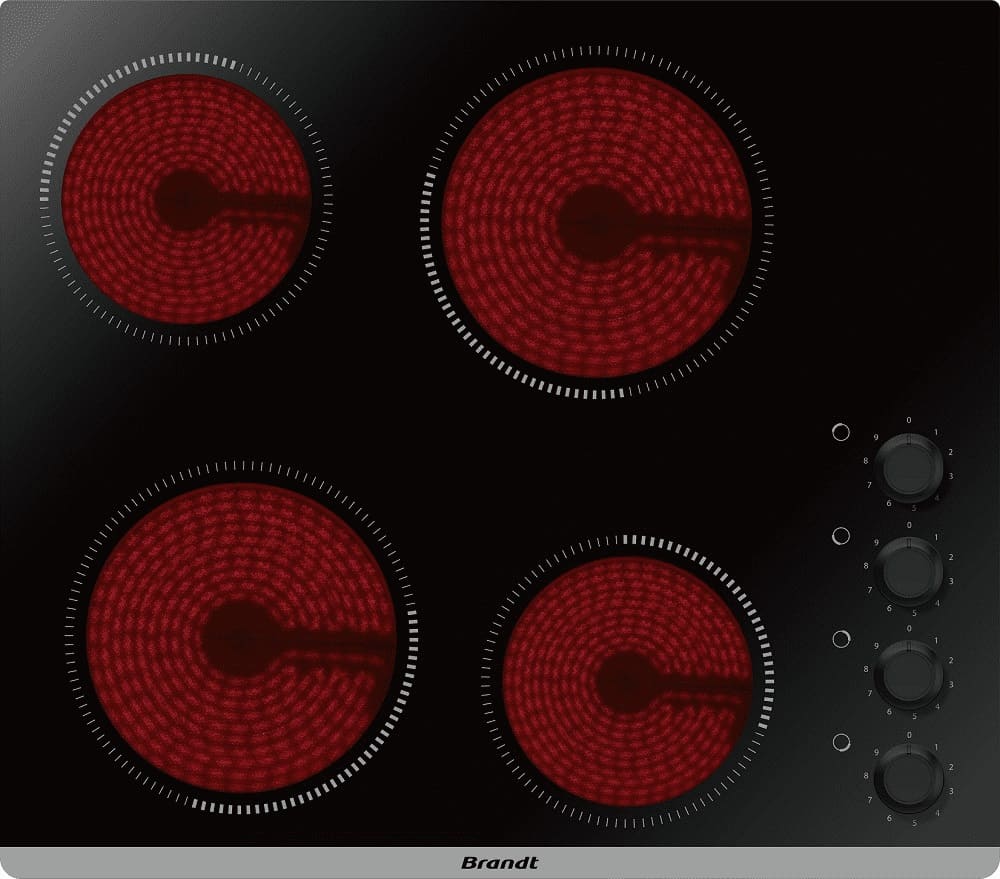Click the Brandt logo on the trim

point(499,863)
